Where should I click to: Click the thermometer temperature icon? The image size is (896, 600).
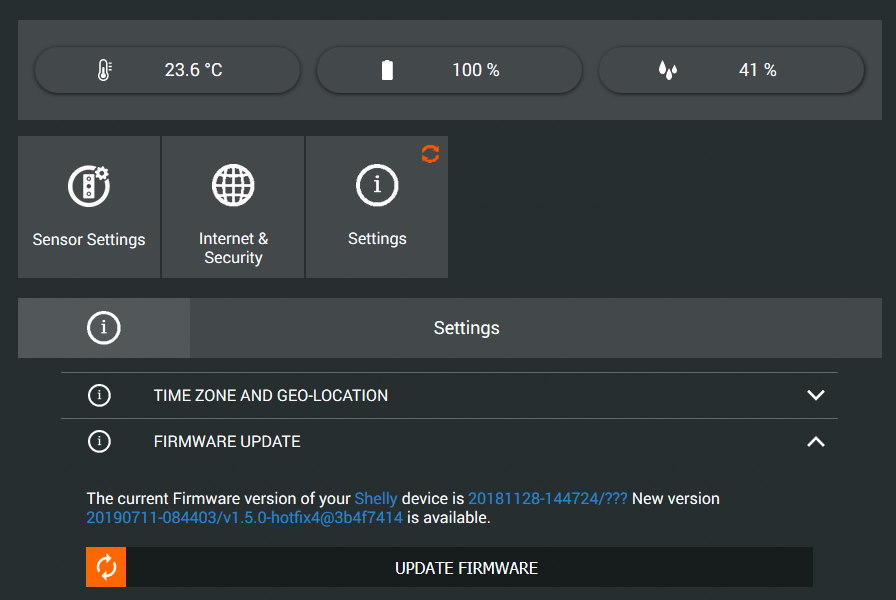point(105,70)
